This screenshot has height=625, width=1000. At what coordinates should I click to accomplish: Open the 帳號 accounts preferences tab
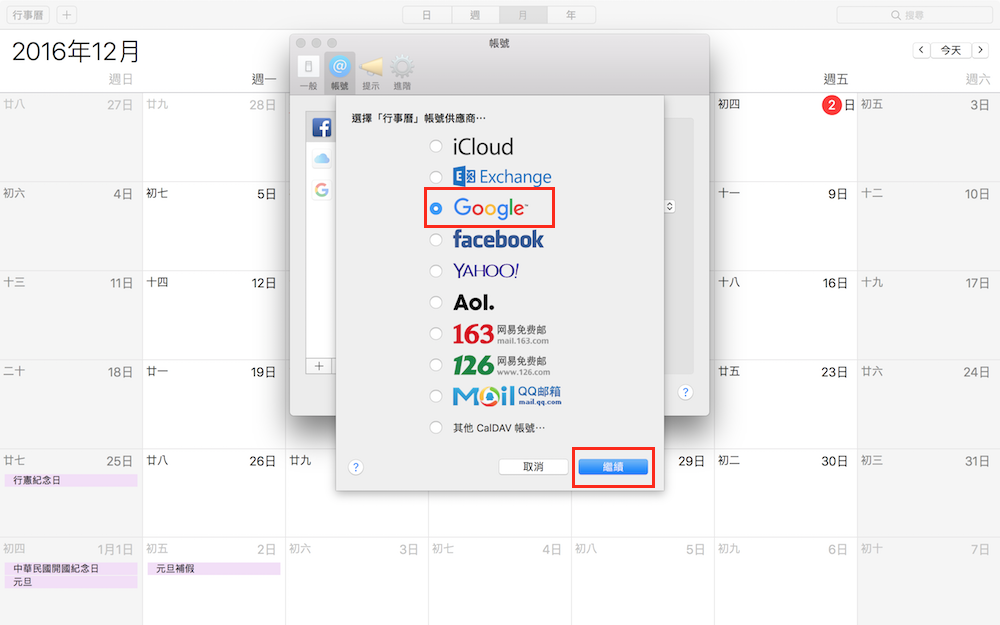[340, 72]
